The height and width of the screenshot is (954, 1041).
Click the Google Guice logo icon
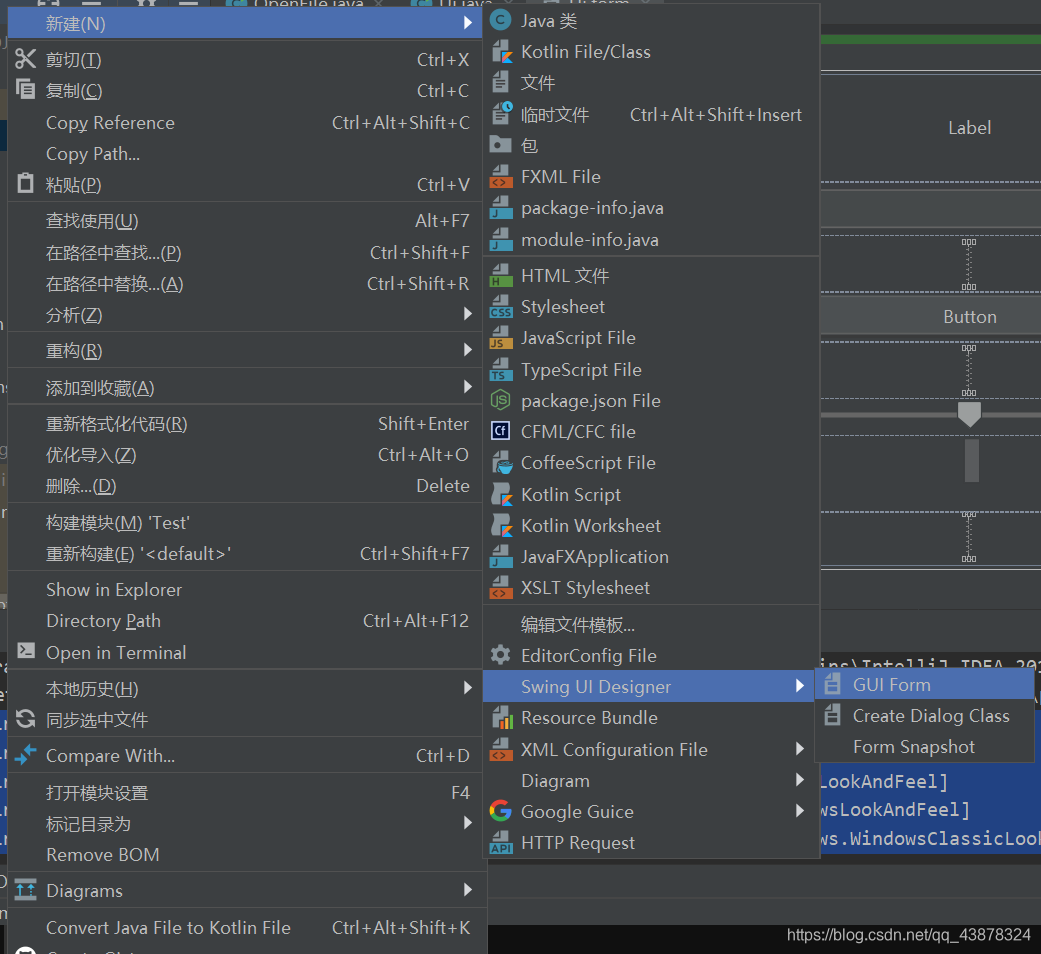pos(500,811)
